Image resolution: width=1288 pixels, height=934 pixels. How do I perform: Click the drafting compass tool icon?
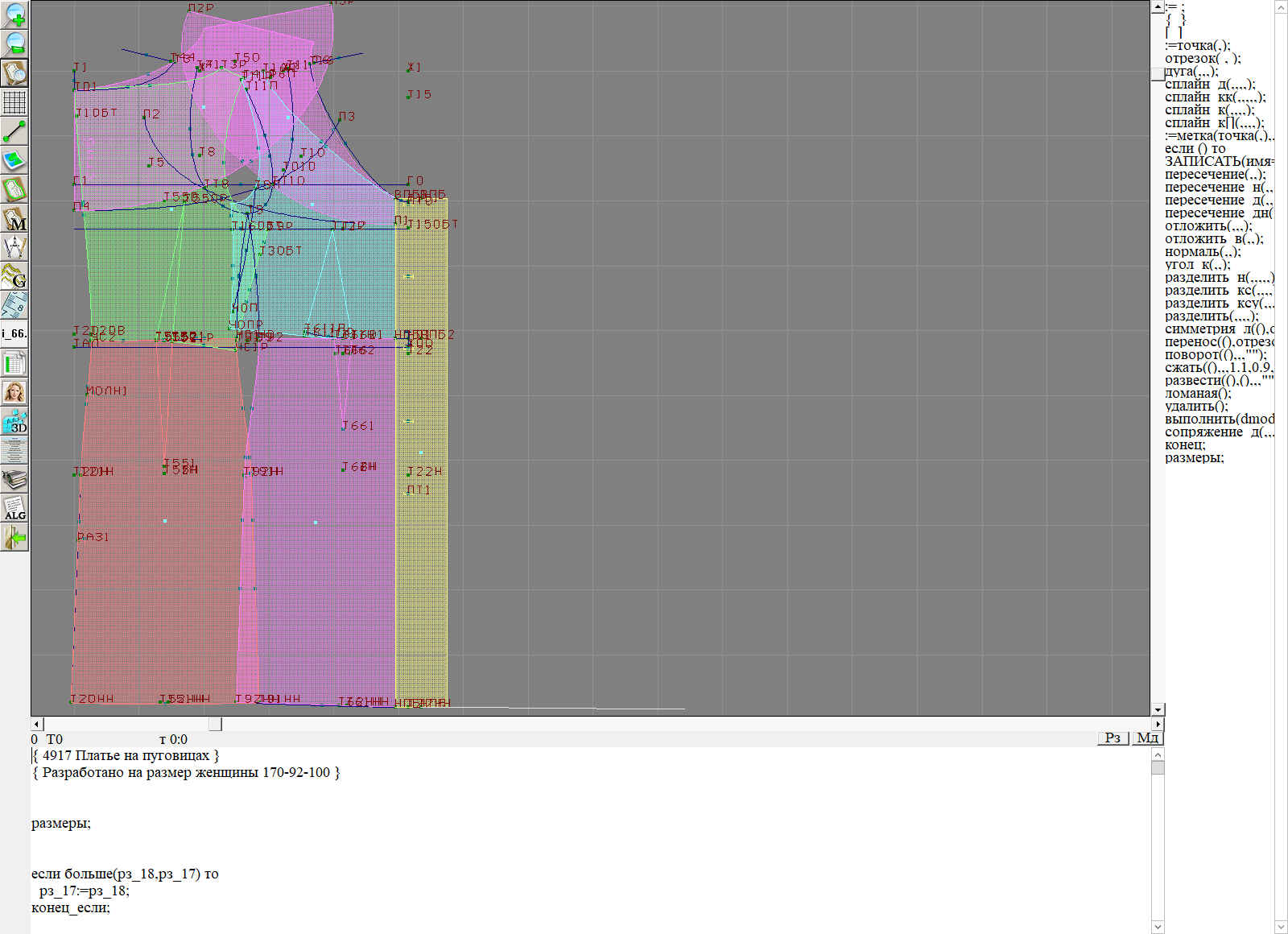point(14,247)
